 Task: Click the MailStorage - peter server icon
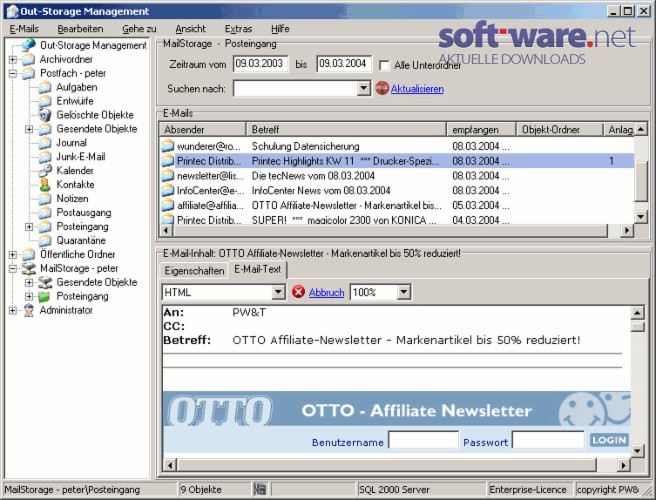click(28, 269)
